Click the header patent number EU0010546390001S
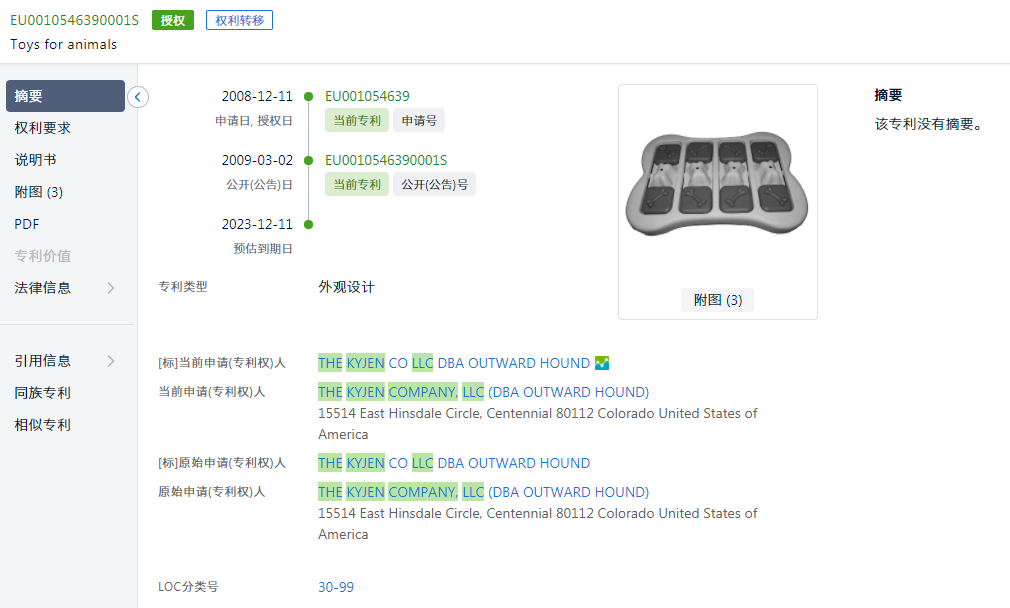Screen dimensions: 1010x608 (75, 20)
